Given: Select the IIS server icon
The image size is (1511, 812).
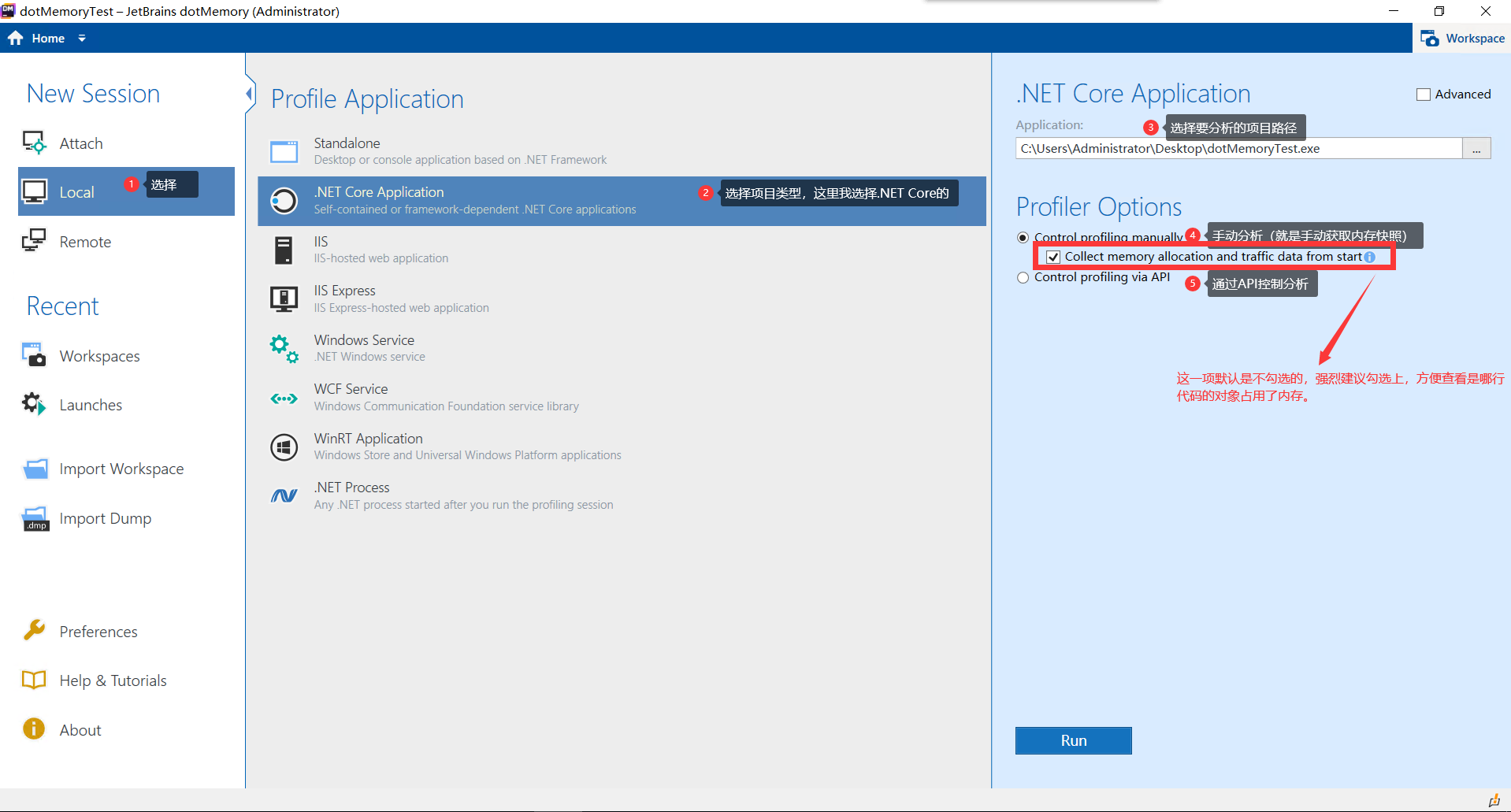Looking at the screenshot, I should point(284,250).
